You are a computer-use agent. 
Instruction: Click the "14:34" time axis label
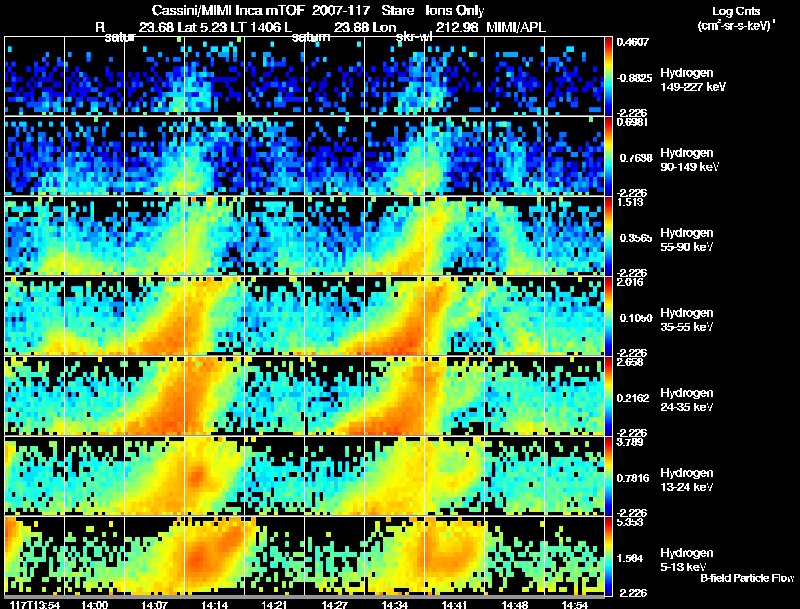tap(395, 605)
